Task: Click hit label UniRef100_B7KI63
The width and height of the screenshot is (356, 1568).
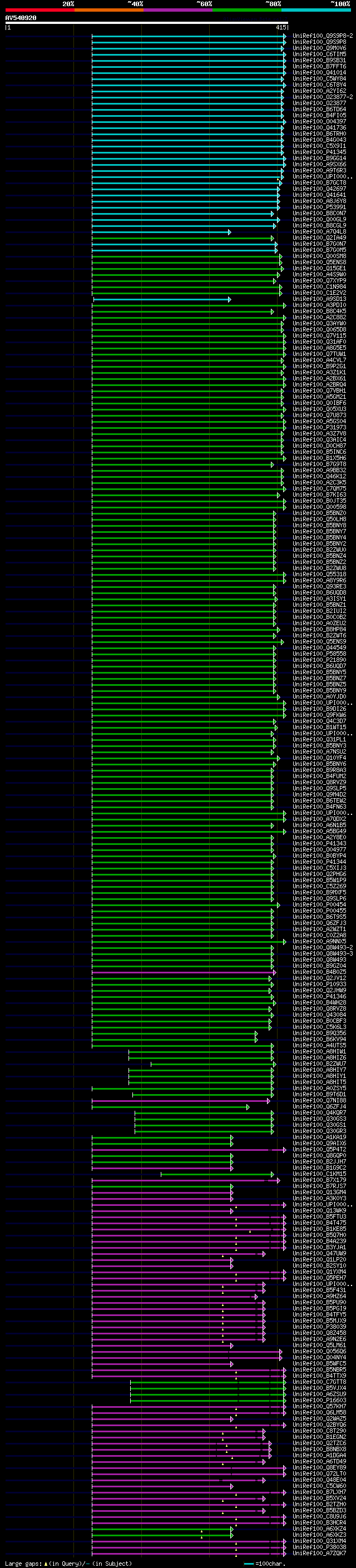Action: pos(319,495)
